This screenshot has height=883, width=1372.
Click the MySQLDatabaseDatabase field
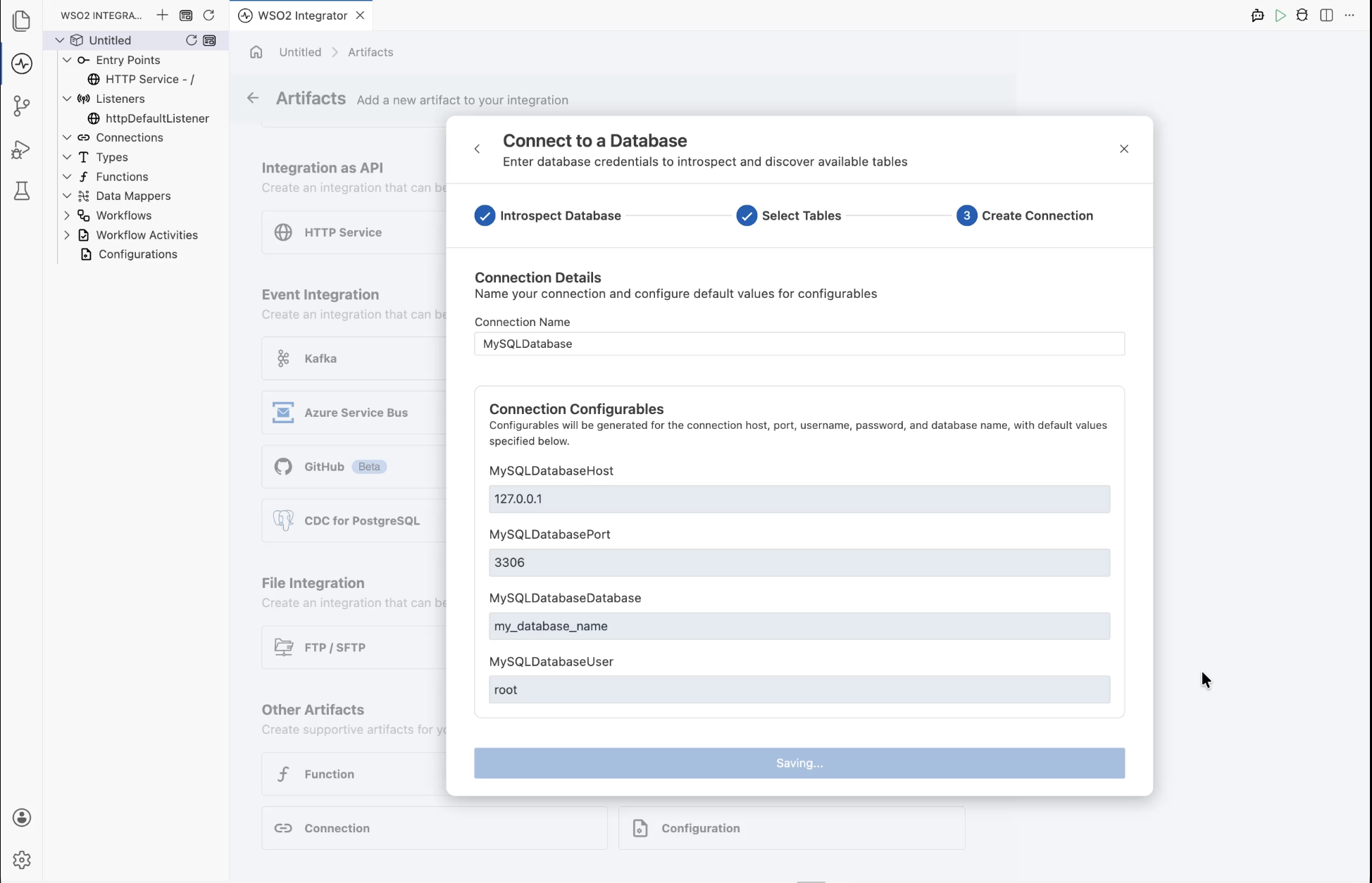pyautogui.click(x=799, y=626)
